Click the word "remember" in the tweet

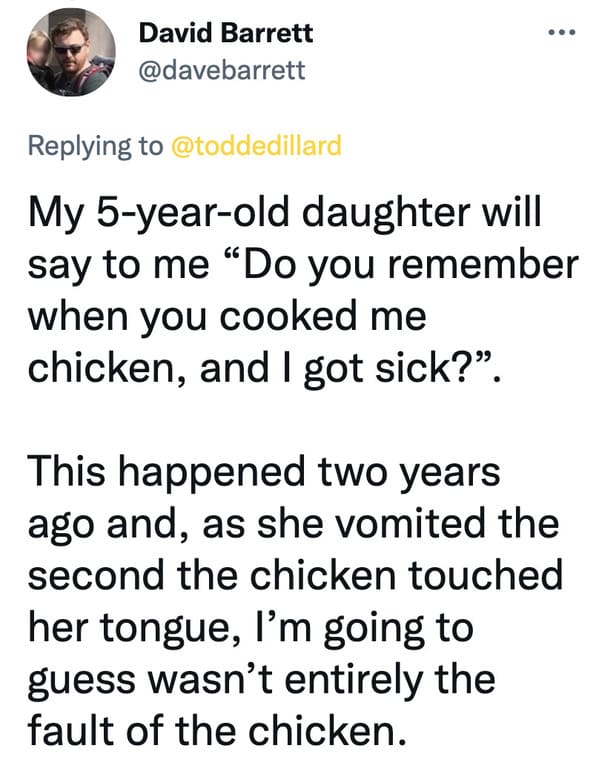pos(482,264)
